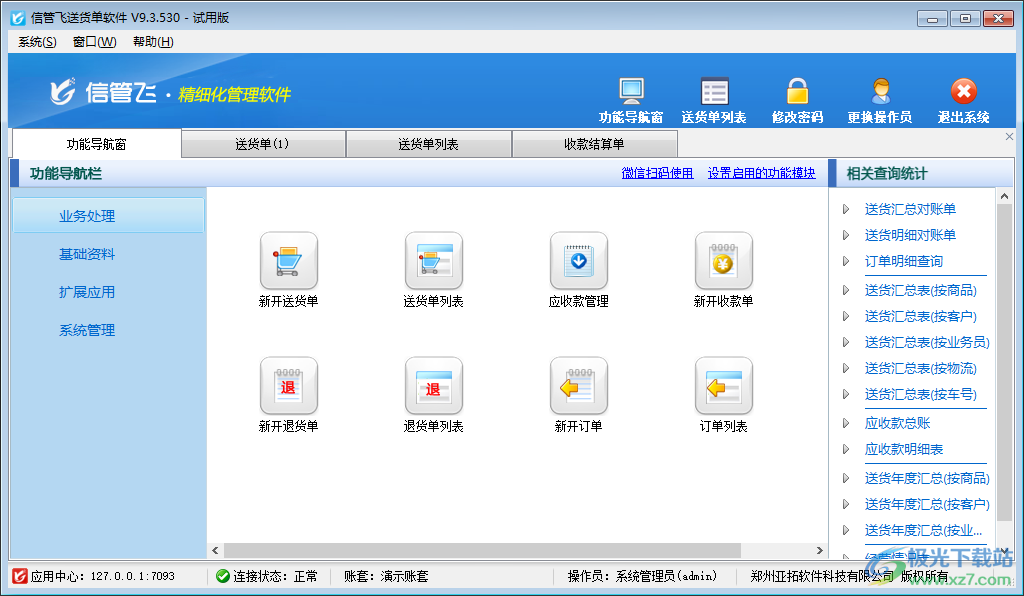Screen dimensions: 1024x596
Task: Open the 微信扫码使用 link
Action: pos(657,173)
